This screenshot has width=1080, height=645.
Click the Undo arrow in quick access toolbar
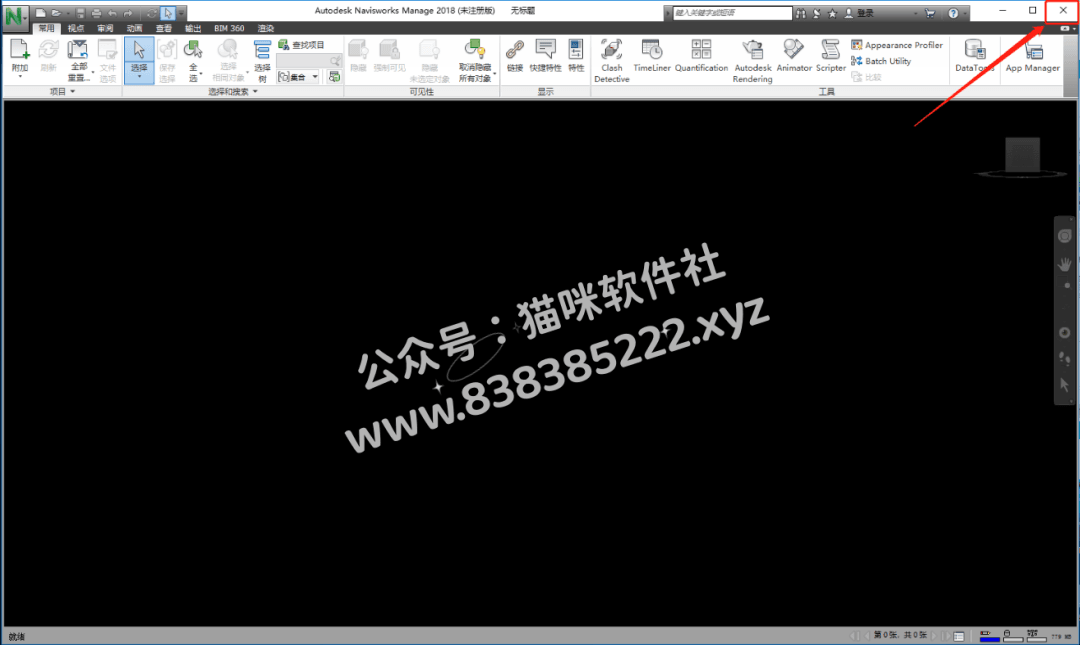(112, 13)
